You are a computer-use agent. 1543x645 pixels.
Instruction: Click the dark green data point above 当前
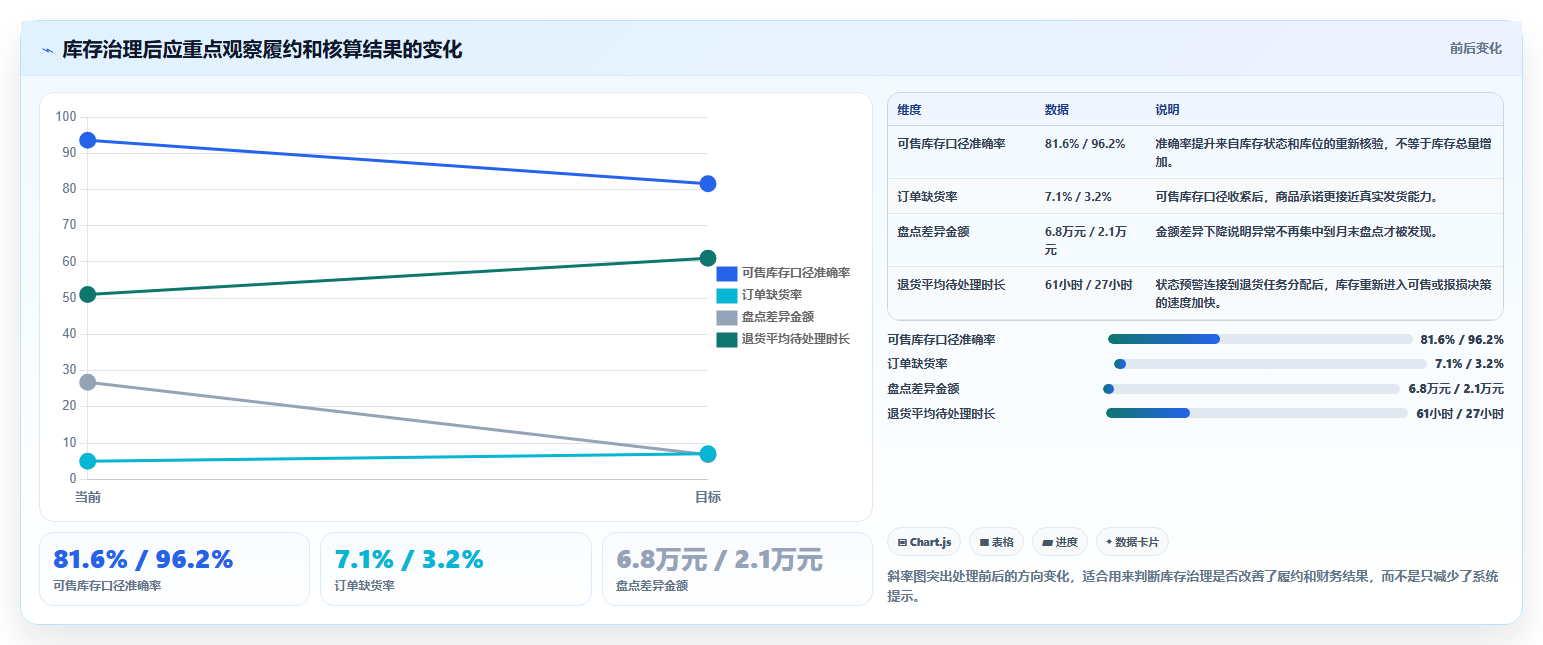(x=88, y=294)
